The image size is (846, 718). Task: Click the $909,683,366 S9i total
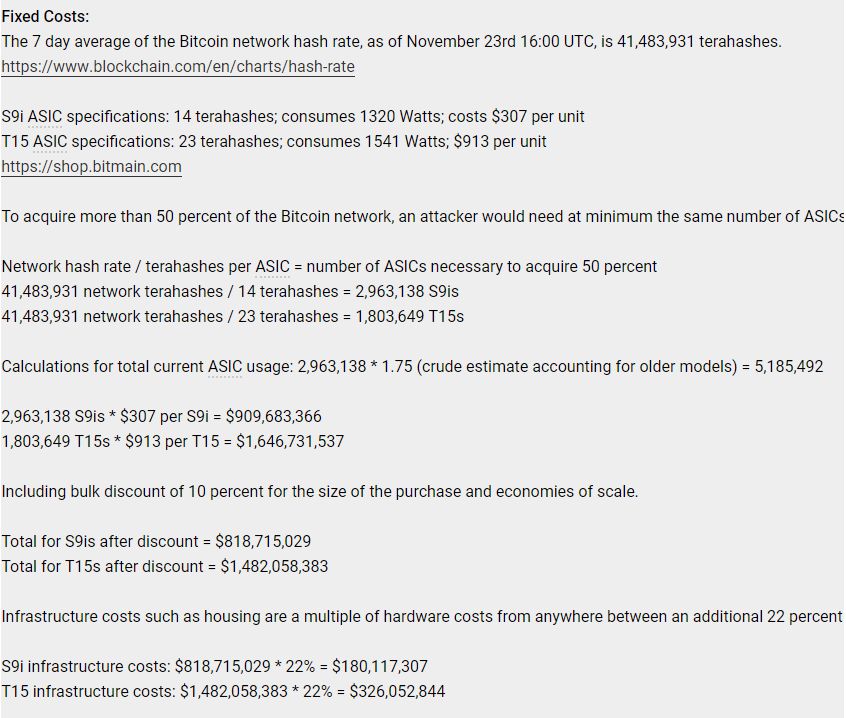tap(274, 416)
